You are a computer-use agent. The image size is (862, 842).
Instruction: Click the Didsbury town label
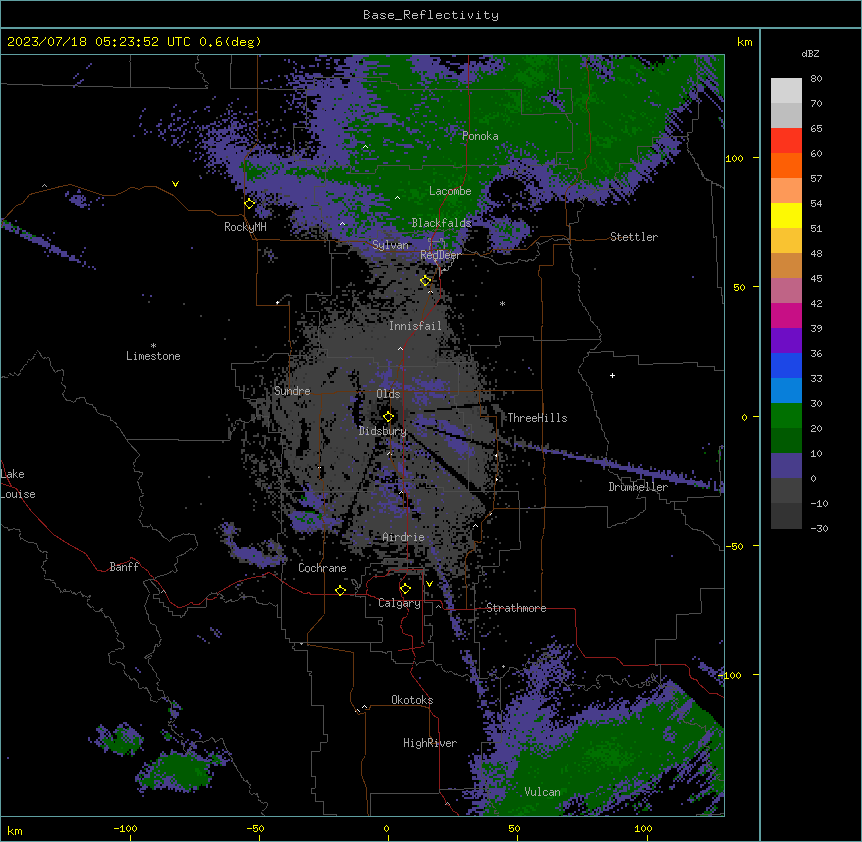[382, 431]
